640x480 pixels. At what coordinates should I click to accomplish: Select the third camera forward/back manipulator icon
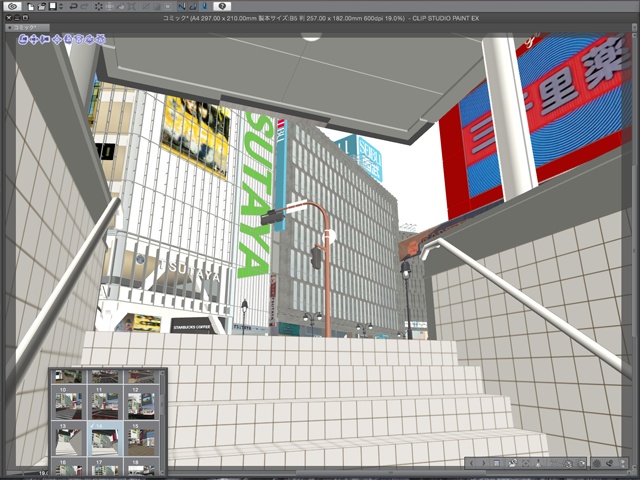click(x=45, y=39)
